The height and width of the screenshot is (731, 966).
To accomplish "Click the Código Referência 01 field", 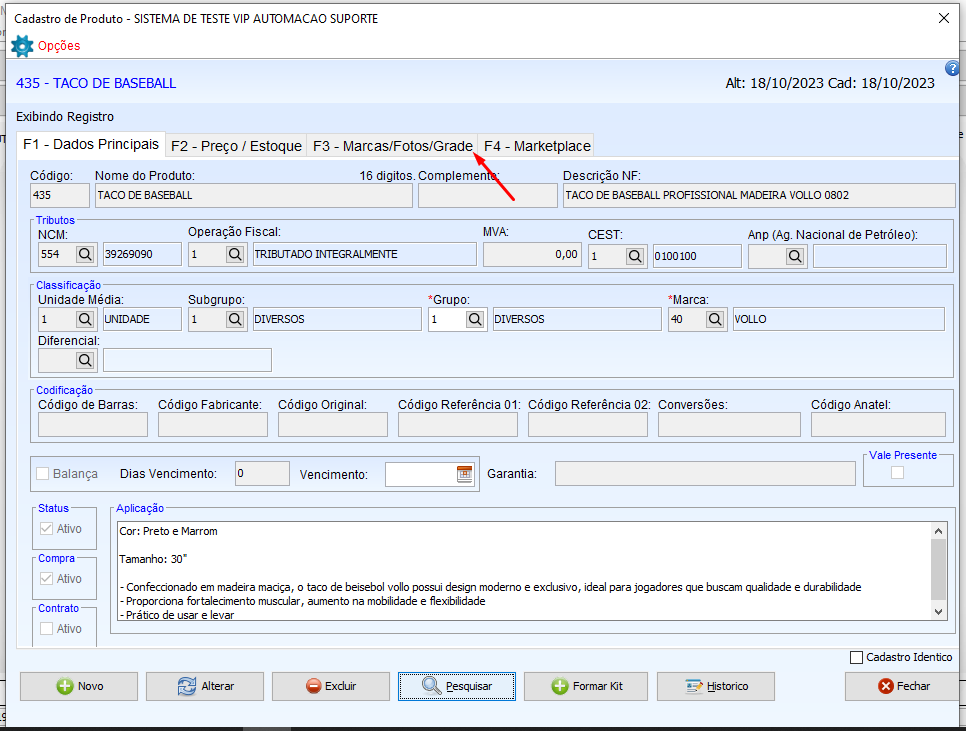I will [458, 424].
